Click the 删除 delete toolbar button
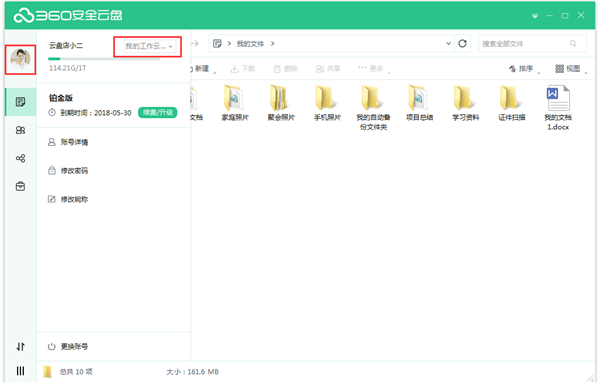The height and width of the screenshot is (383, 600). 285,69
